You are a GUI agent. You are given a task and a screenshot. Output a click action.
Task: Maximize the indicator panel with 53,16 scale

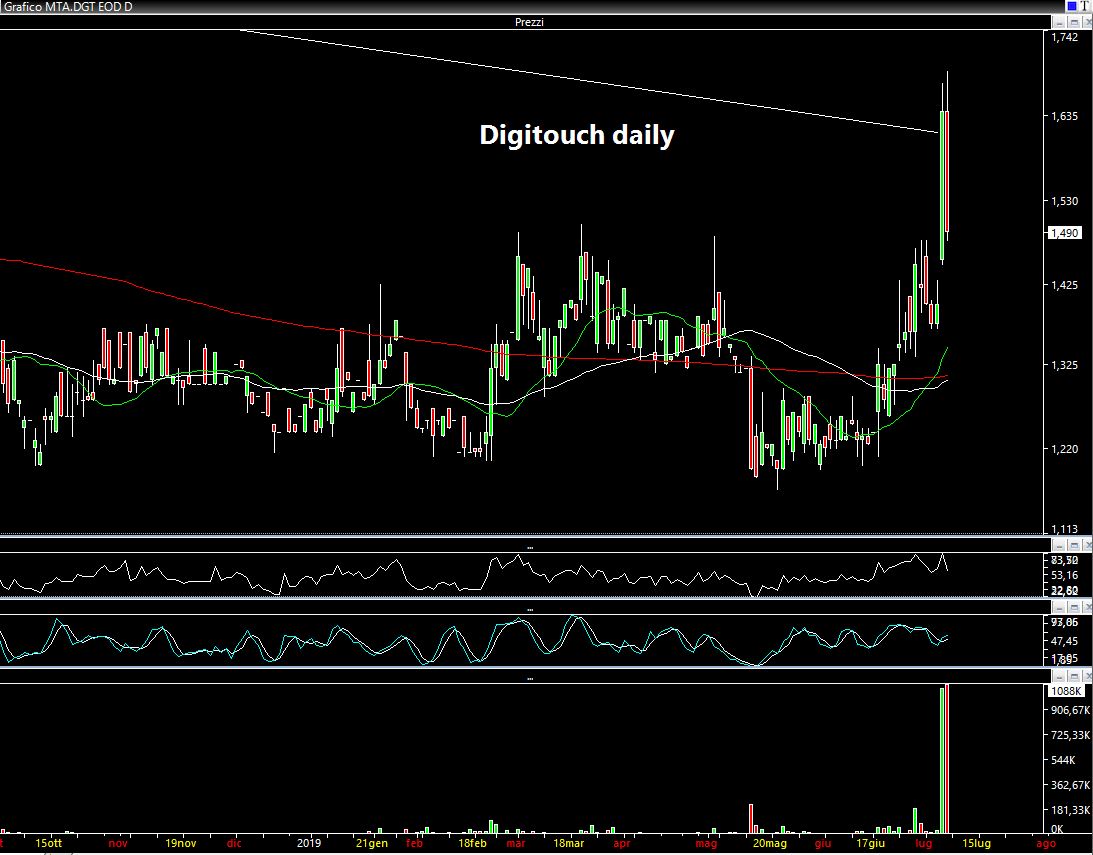click(1073, 545)
